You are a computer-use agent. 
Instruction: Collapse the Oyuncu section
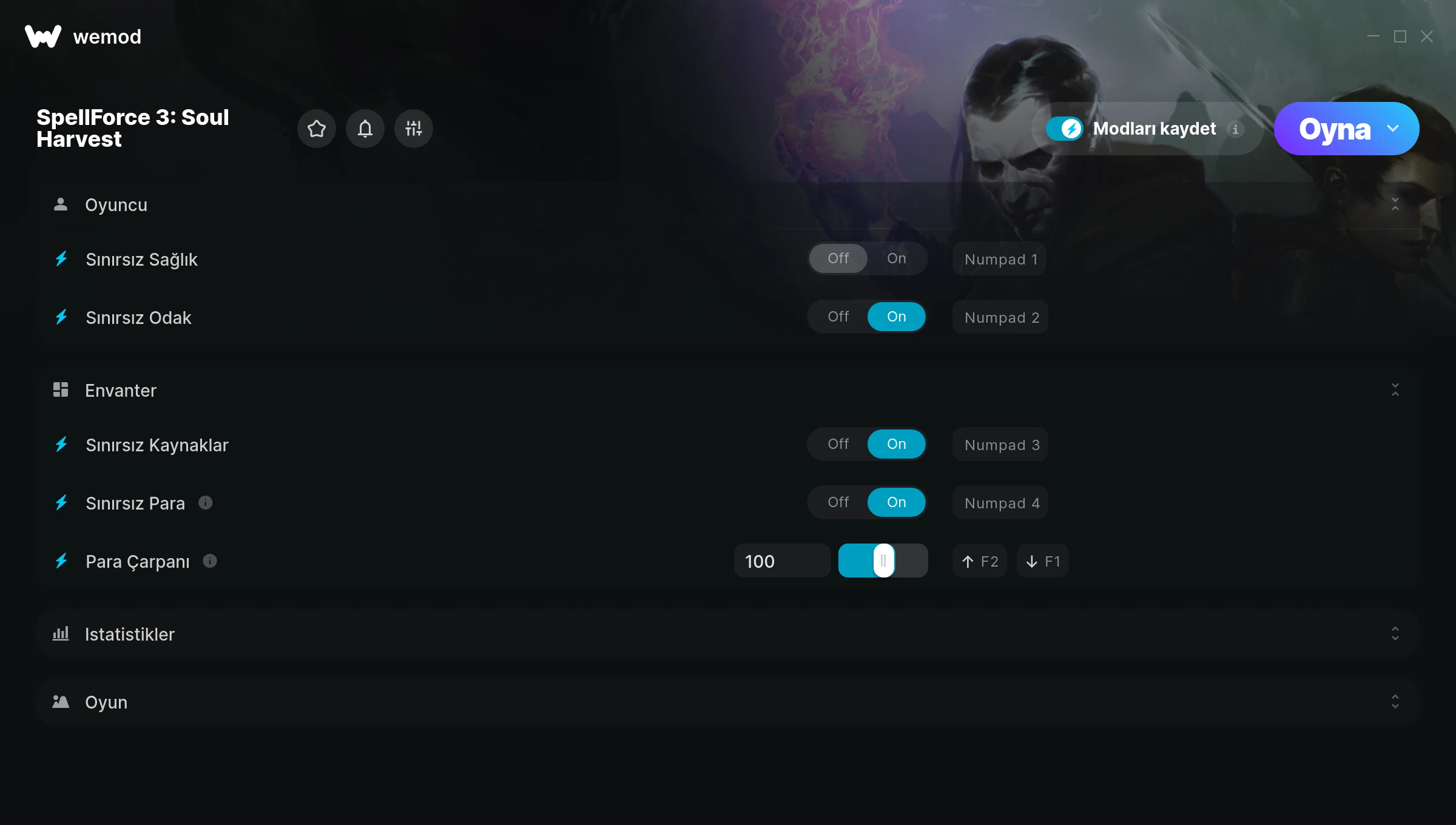(x=1395, y=204)
